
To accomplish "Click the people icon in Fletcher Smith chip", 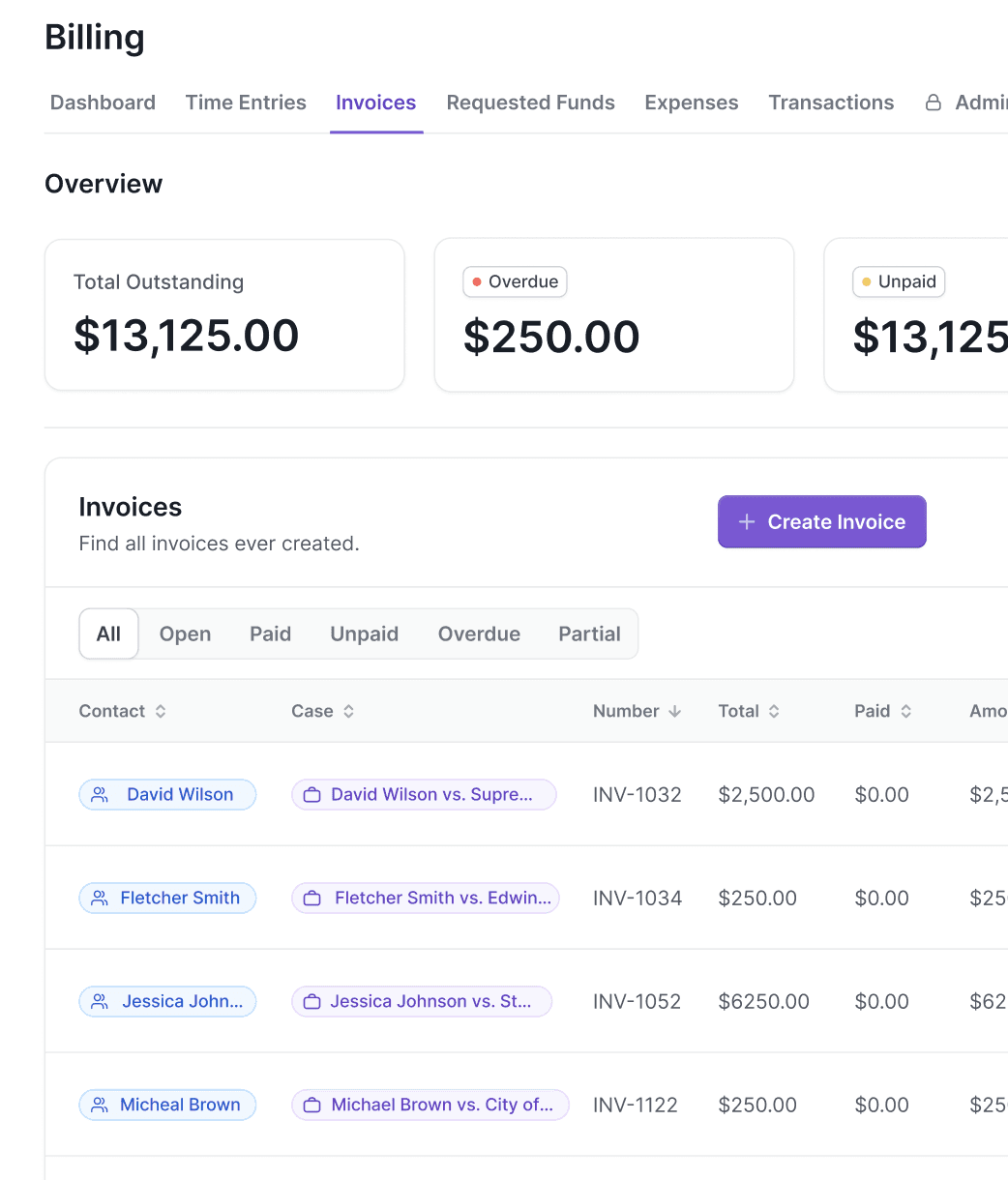I will 100,899.
